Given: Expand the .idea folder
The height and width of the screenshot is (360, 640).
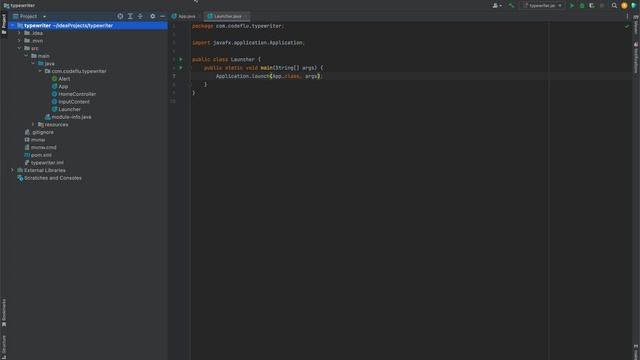Looking at the screenshot, I should pyautogui.click(x=19, y=33).
